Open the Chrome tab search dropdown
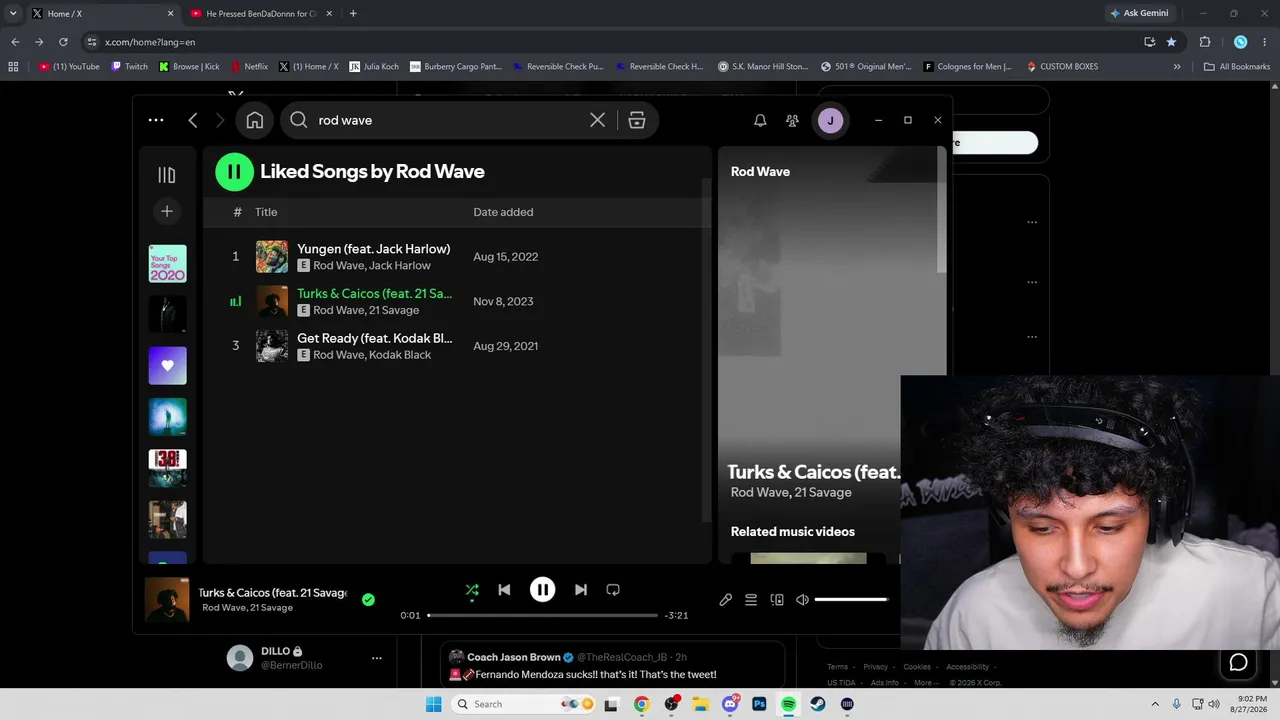This screenshot has height=720, width=1280. pyautogui.click(x=13, y=14)
